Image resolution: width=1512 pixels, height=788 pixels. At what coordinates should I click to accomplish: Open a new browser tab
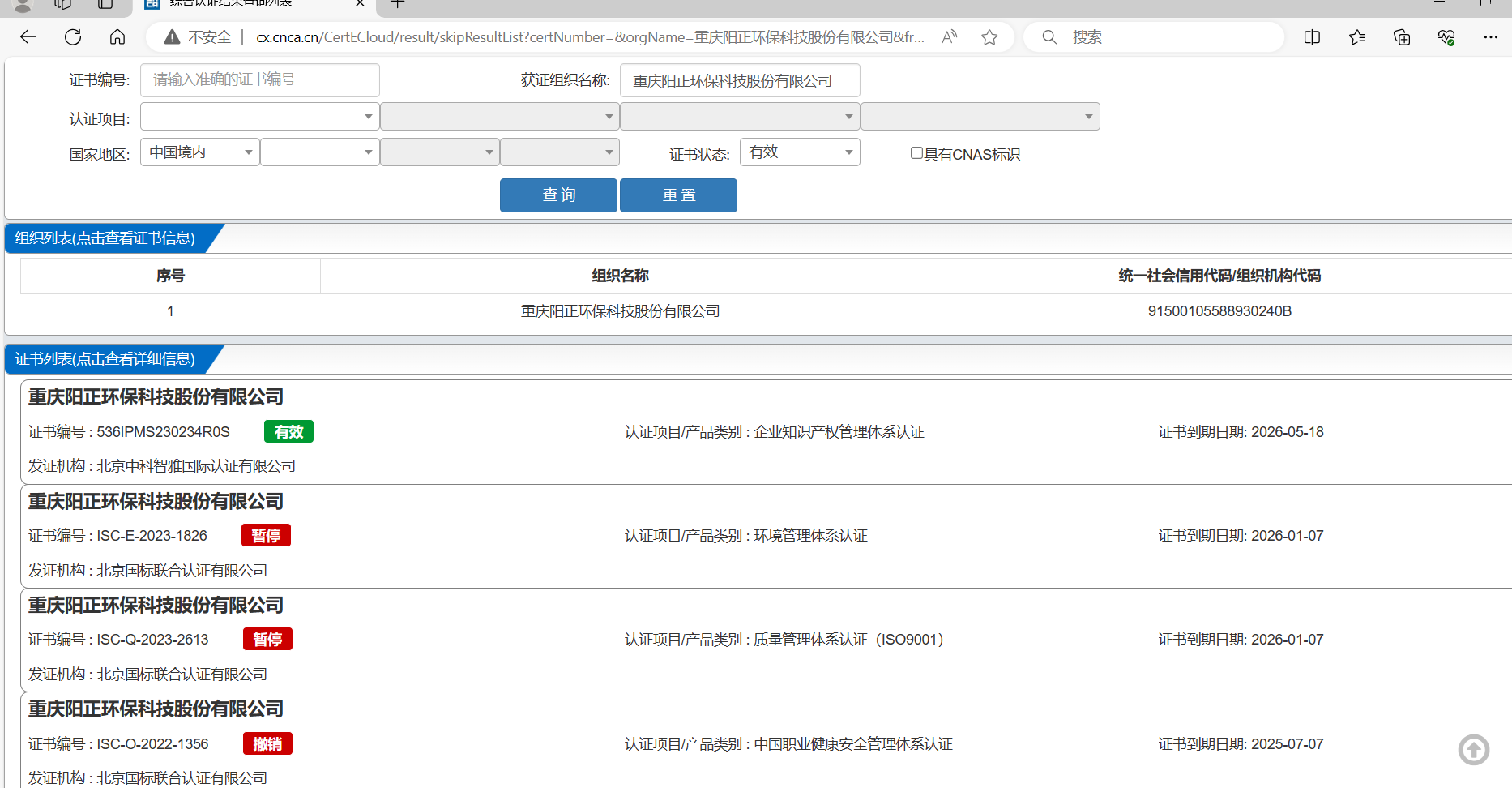click(x=397, y=4)
